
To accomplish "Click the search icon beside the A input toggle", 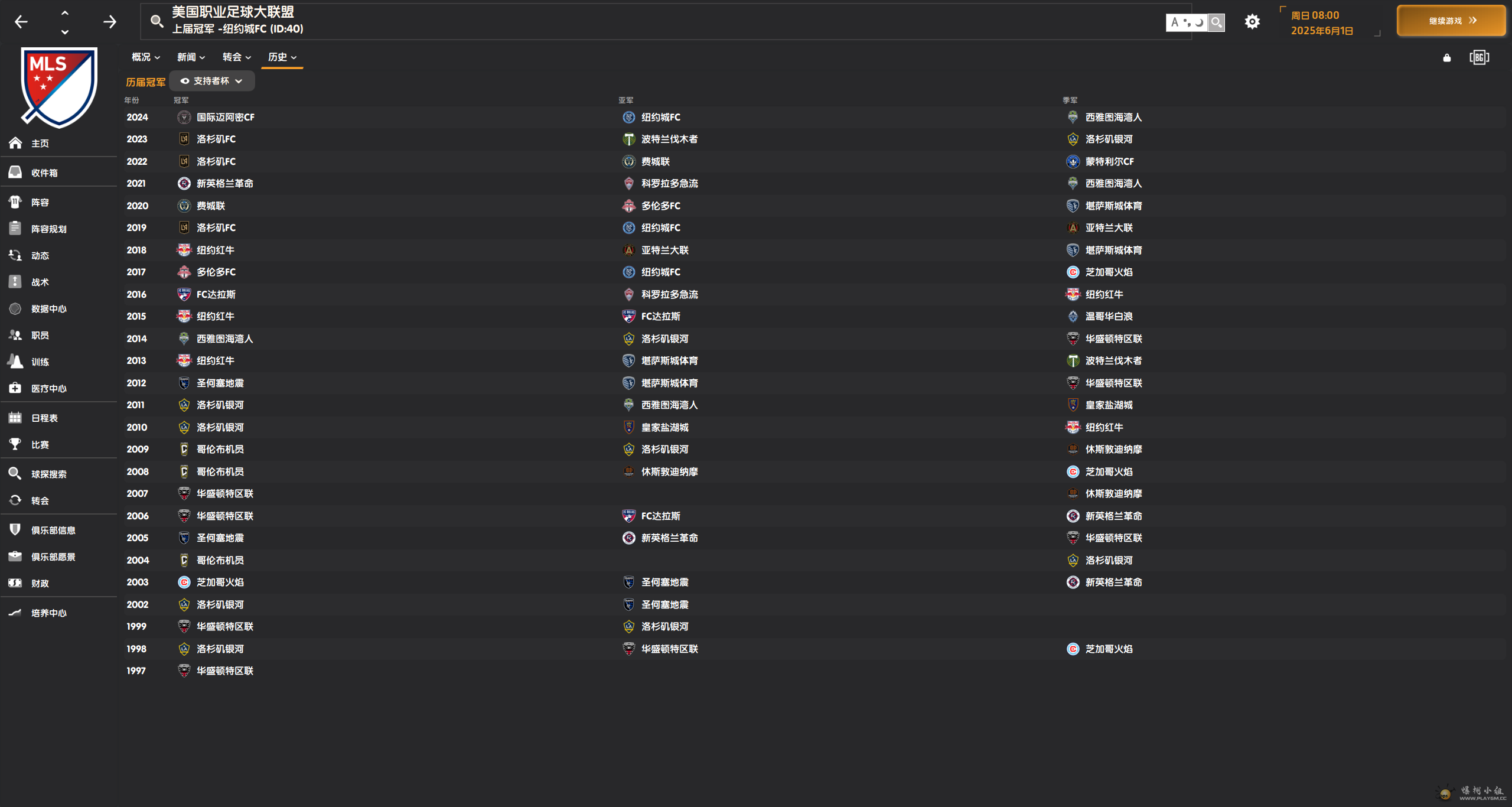I will tap(1216, 22).
